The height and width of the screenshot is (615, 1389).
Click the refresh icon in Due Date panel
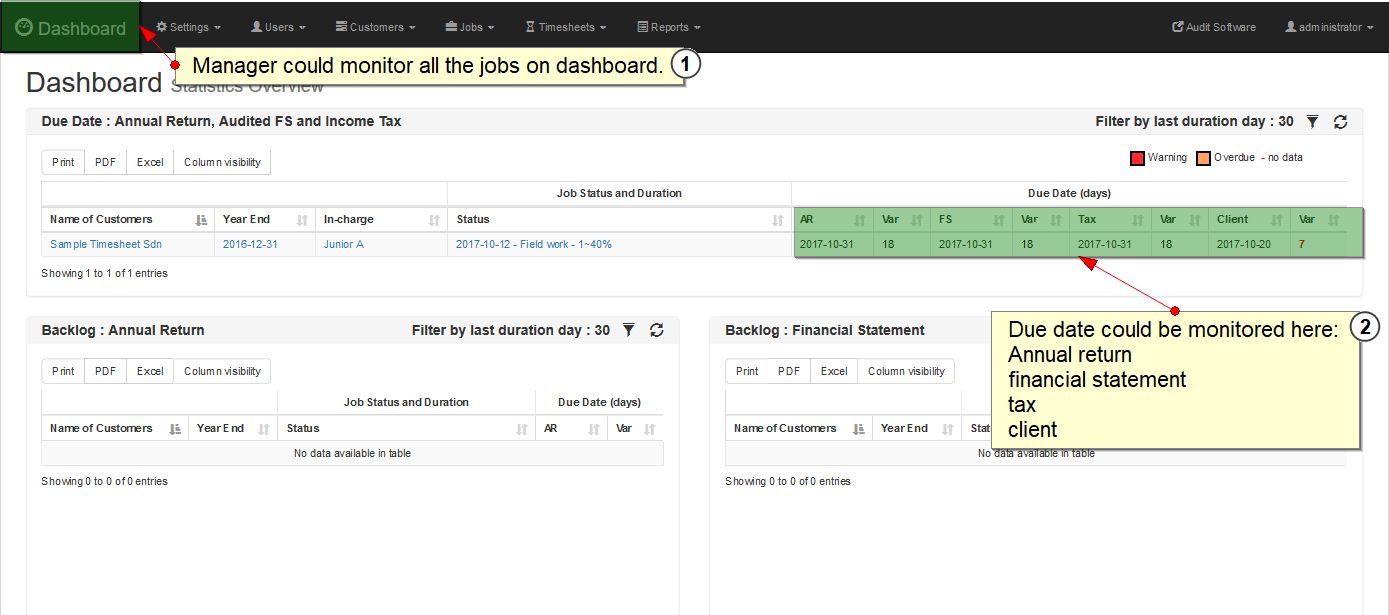pos(1341,122)
